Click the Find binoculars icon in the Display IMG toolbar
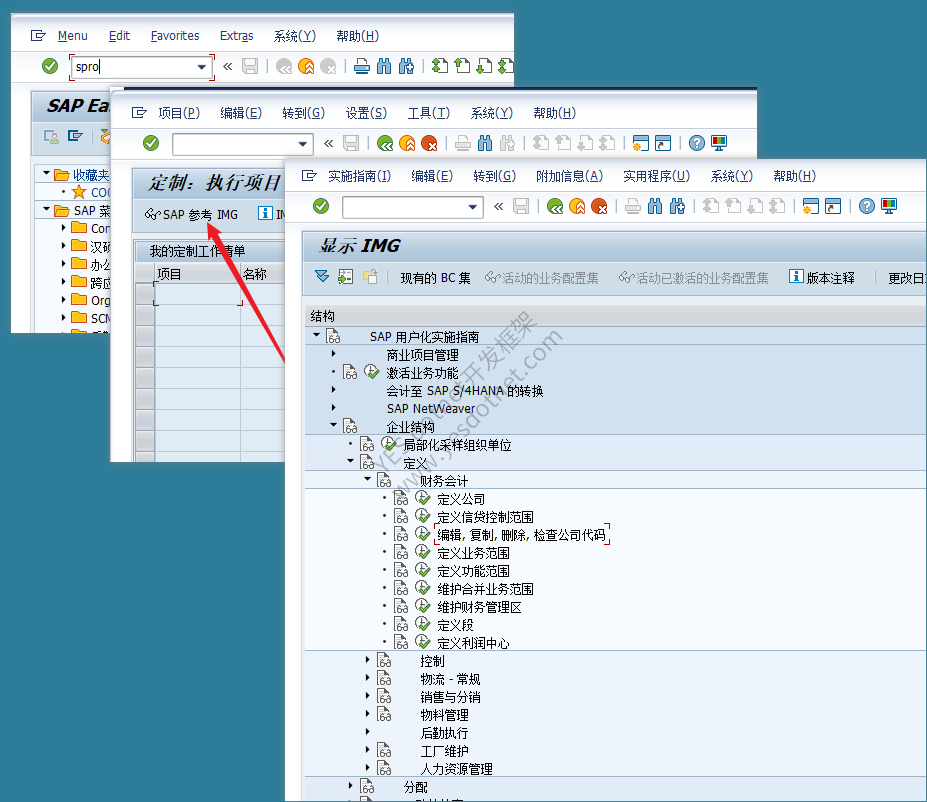Screen dimensions: 927x802 pos(655,206)
